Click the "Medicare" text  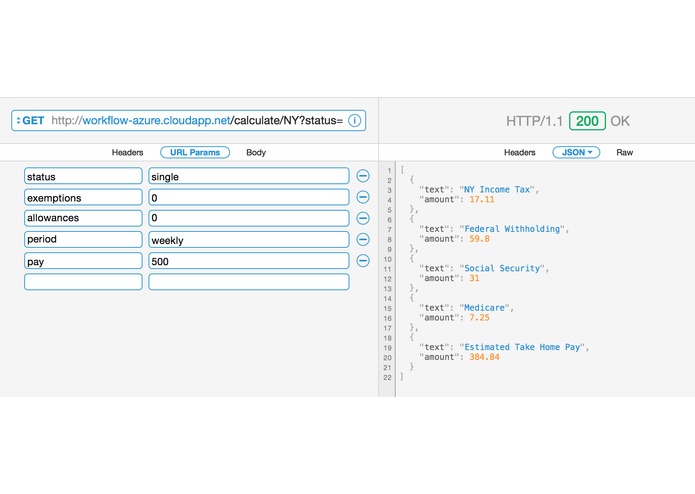[x=484, y=308]
